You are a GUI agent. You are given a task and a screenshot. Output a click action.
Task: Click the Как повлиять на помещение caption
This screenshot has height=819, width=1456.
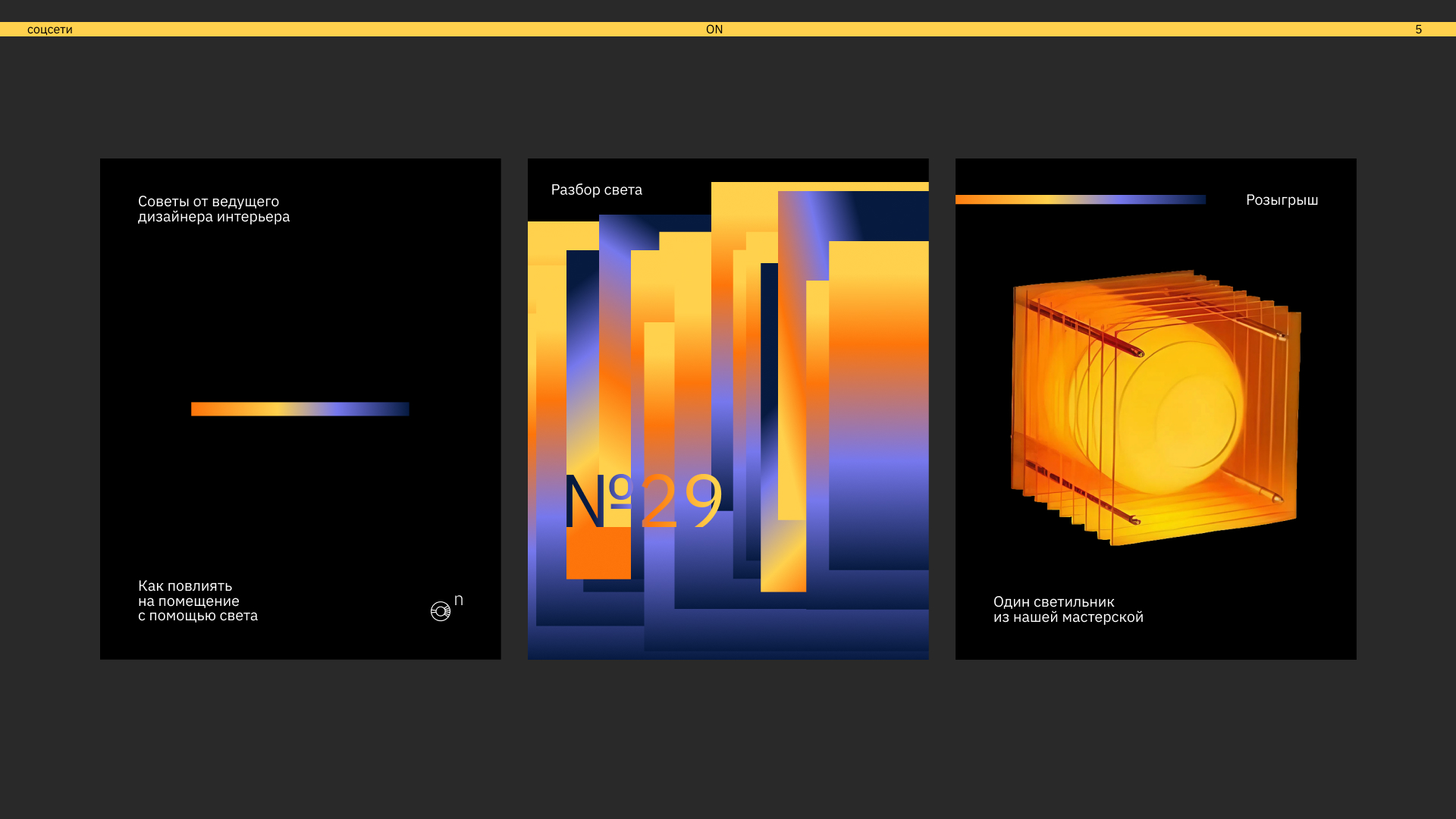click(197, 601)
